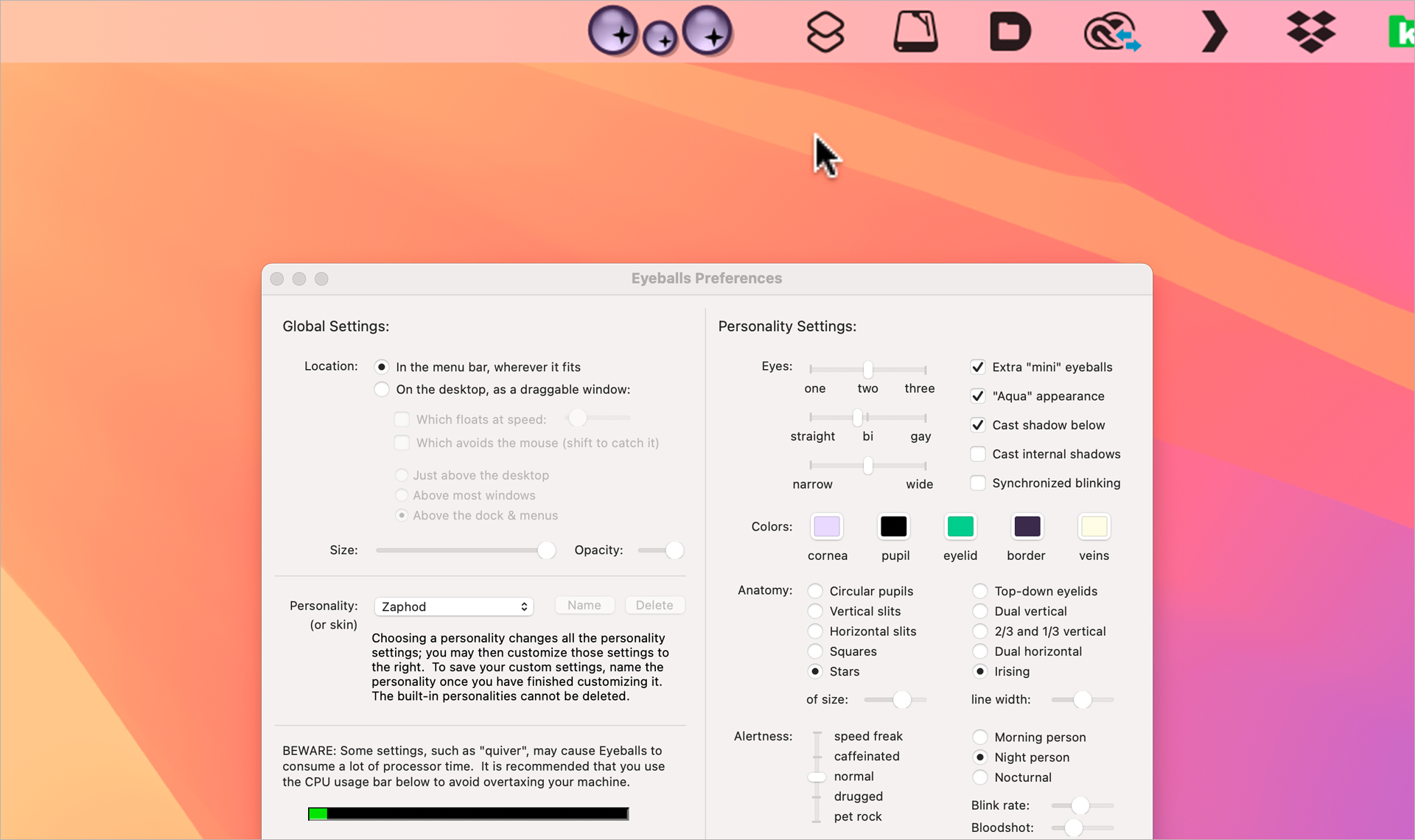Disable the Extra "mini" eyeballs checkbox
The height and width of the screenshot is (840, 1415).
(978, 366)
